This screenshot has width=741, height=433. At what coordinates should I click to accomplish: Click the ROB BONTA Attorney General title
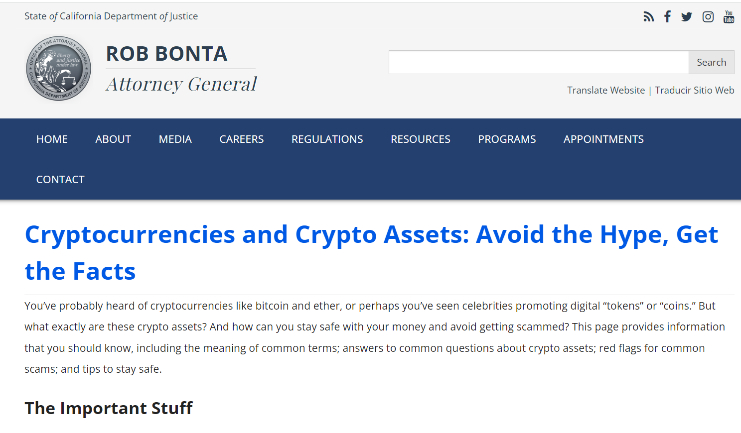point(181,68)
